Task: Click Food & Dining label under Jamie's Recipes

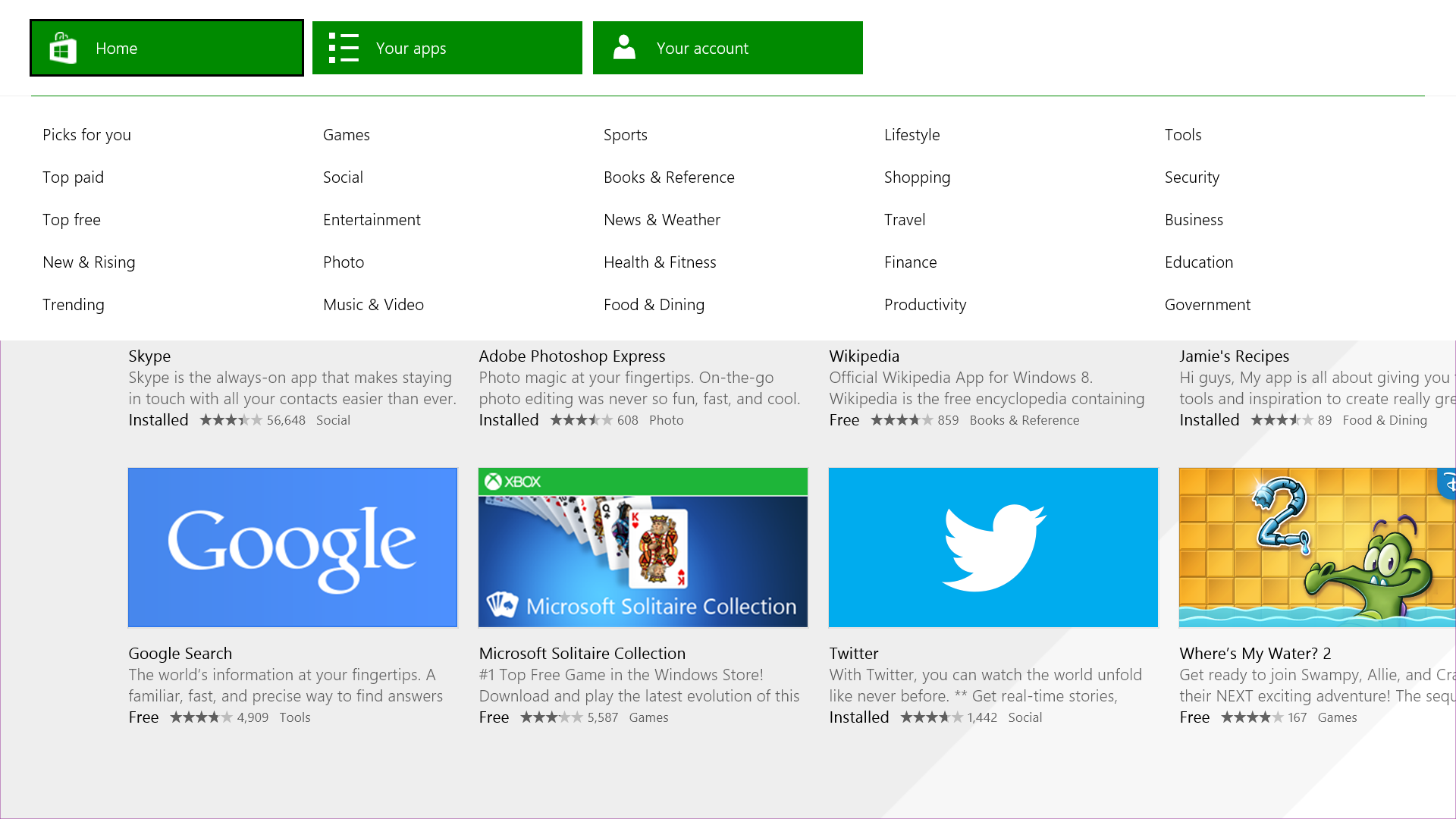Action: point(1385,420)
